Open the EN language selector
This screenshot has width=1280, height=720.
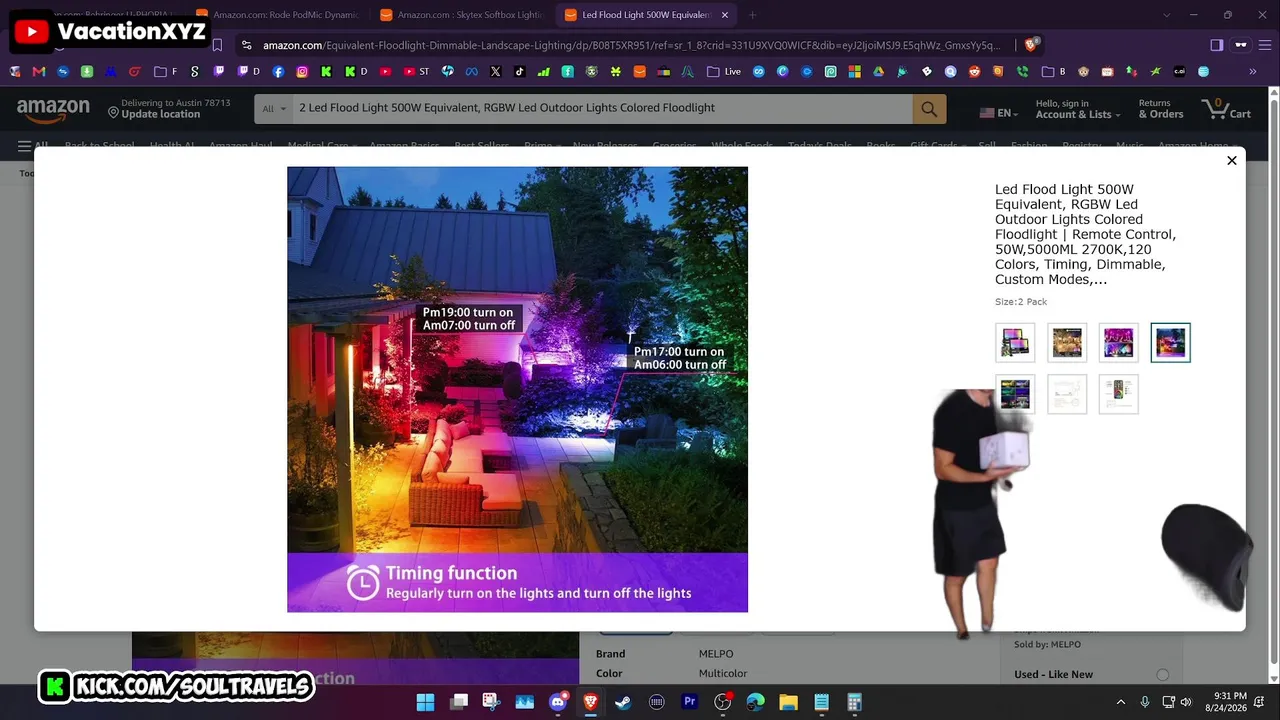(x=999, y=113)
